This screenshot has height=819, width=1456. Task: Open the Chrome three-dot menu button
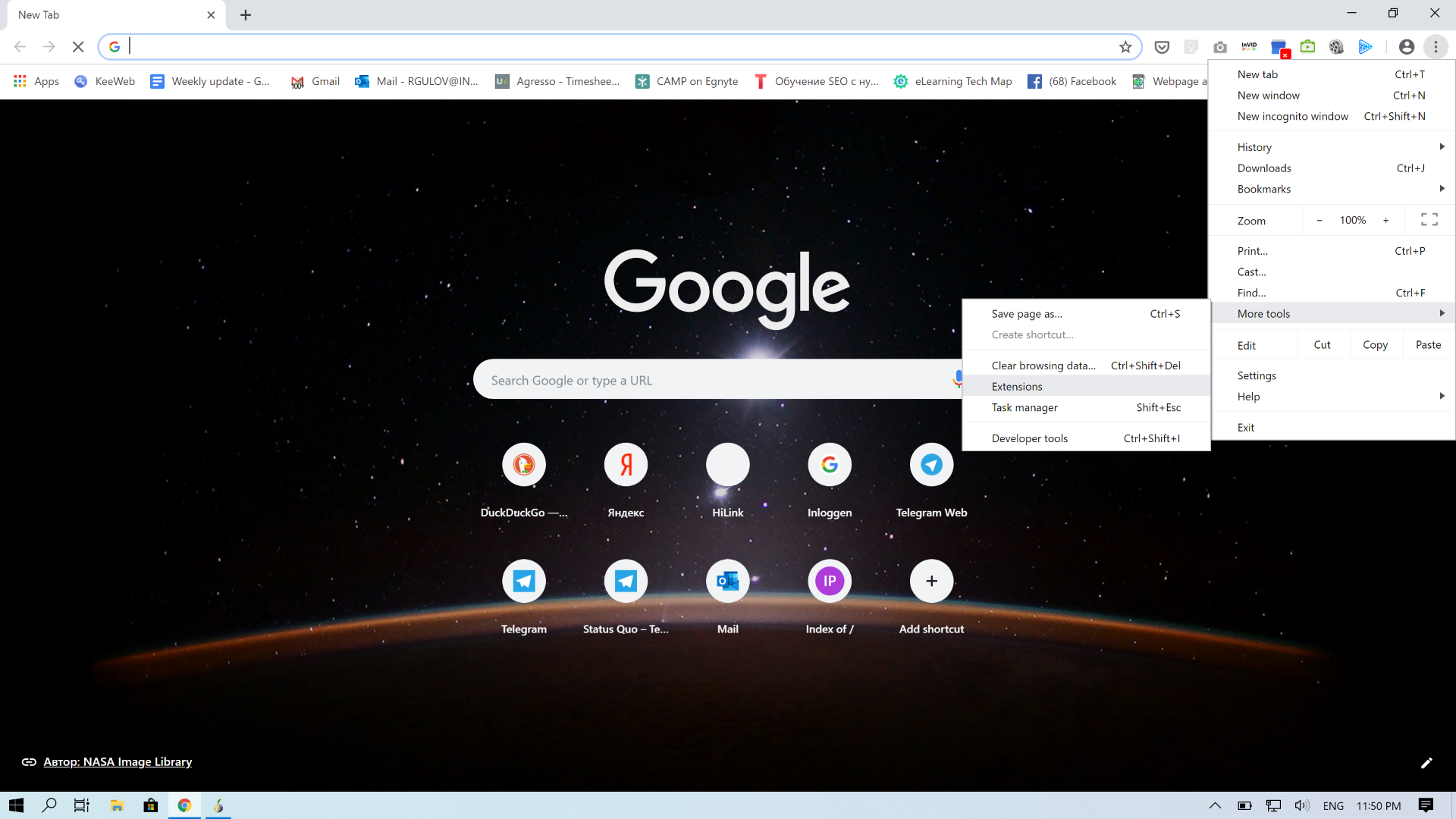click(x=1436, y=47)
